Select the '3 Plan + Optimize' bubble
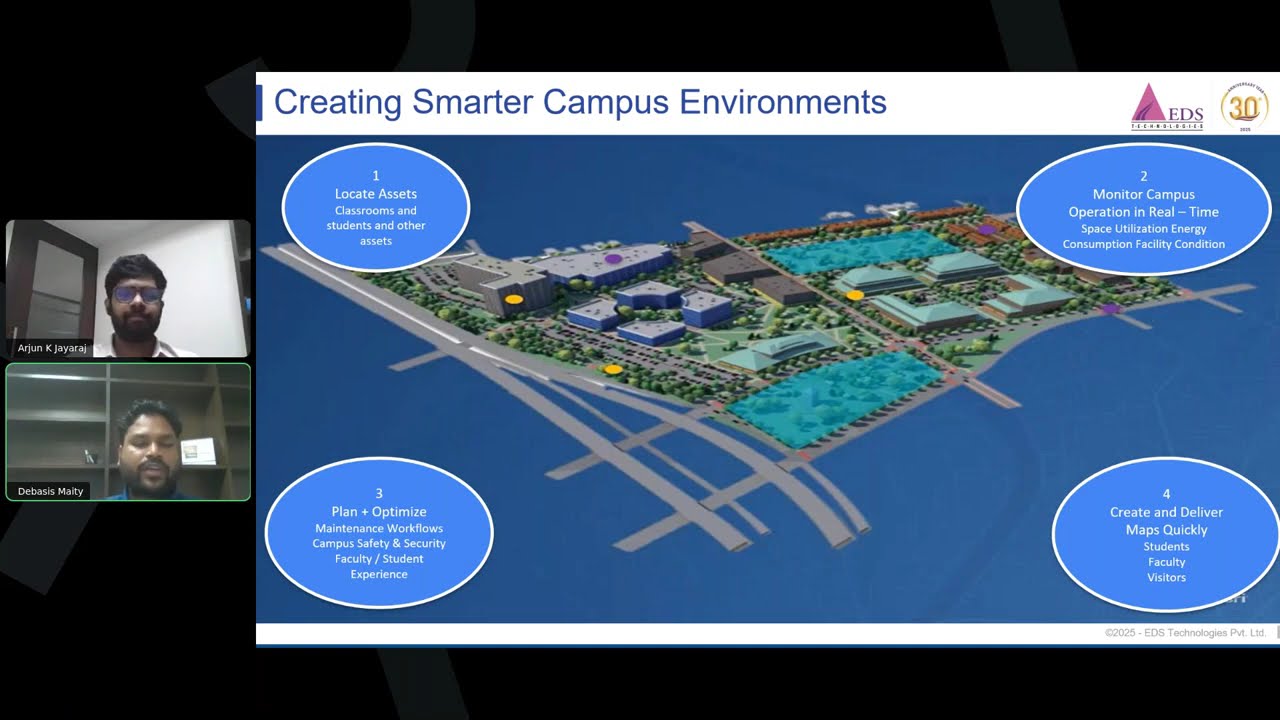 [x=379, y=533]
